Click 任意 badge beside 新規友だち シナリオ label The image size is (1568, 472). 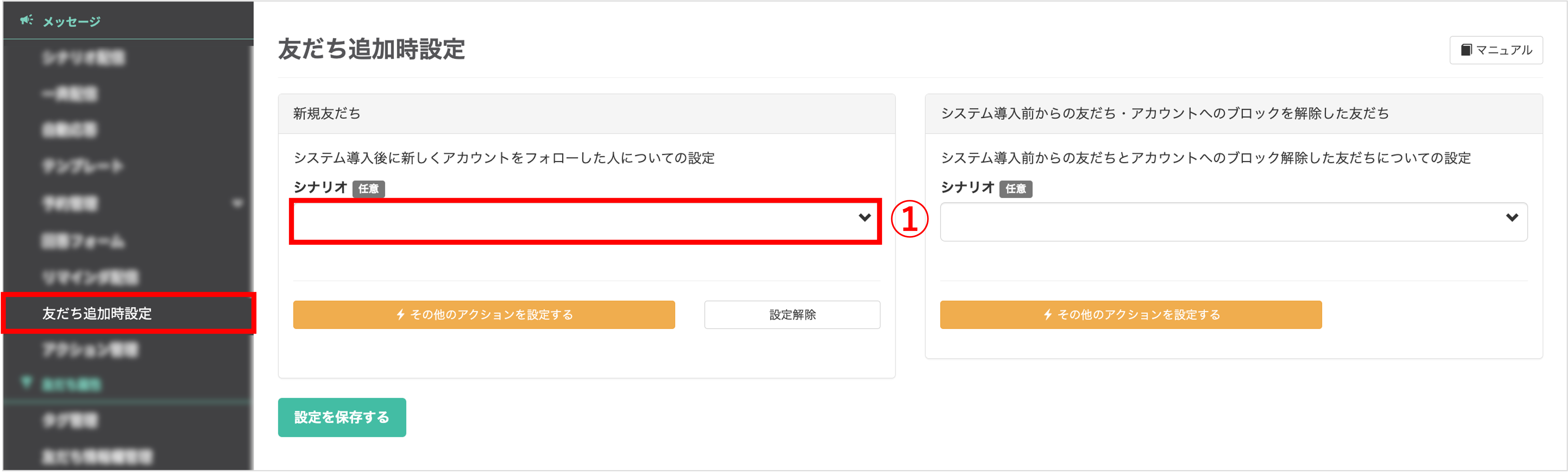[368, 189]
